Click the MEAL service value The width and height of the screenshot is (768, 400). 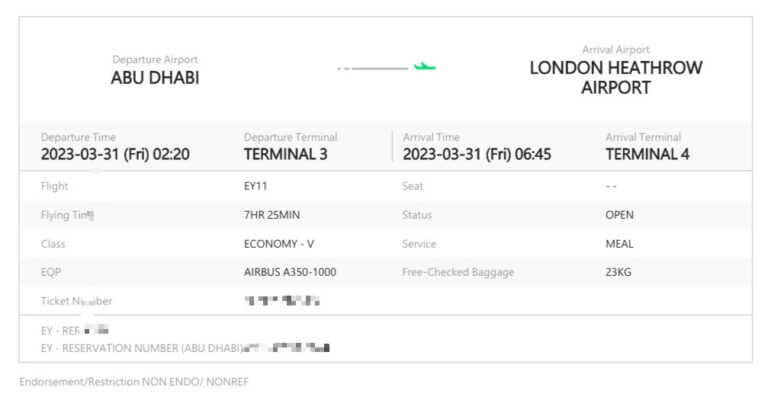pos(619,244)
